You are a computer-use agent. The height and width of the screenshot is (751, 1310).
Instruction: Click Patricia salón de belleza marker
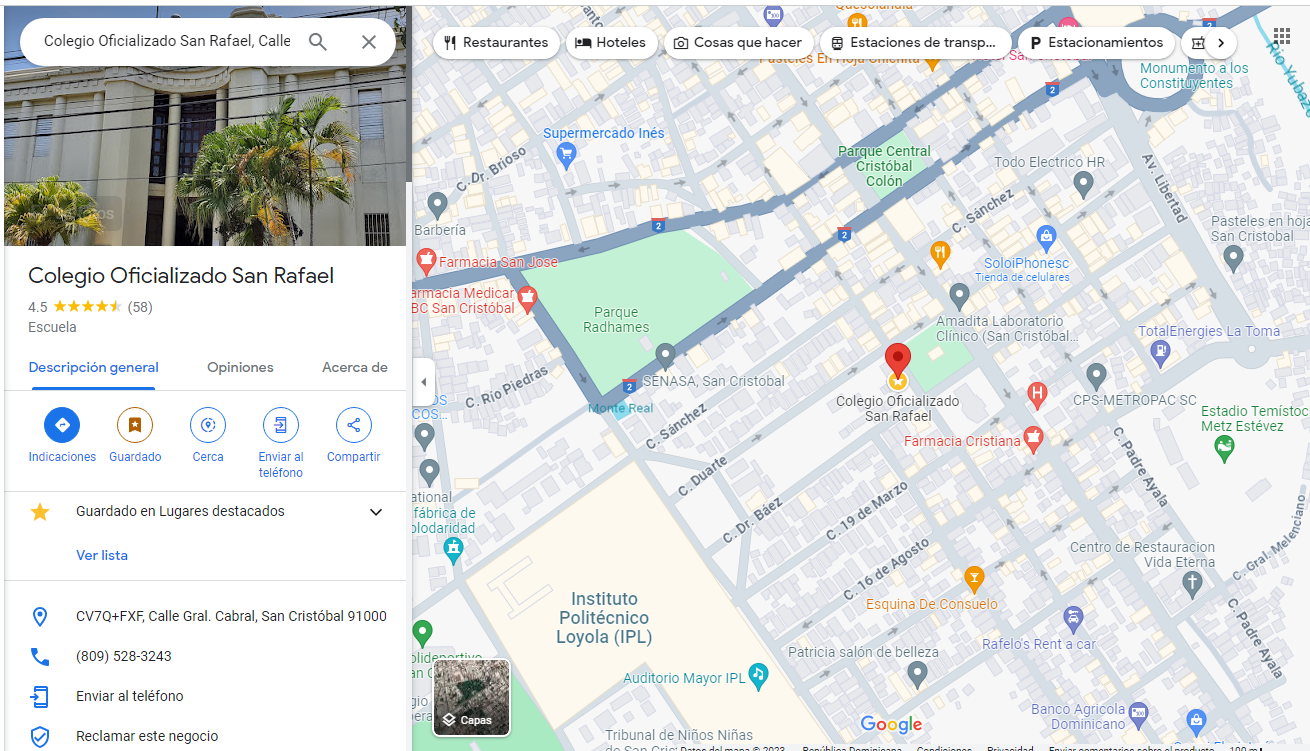[917, 675]
